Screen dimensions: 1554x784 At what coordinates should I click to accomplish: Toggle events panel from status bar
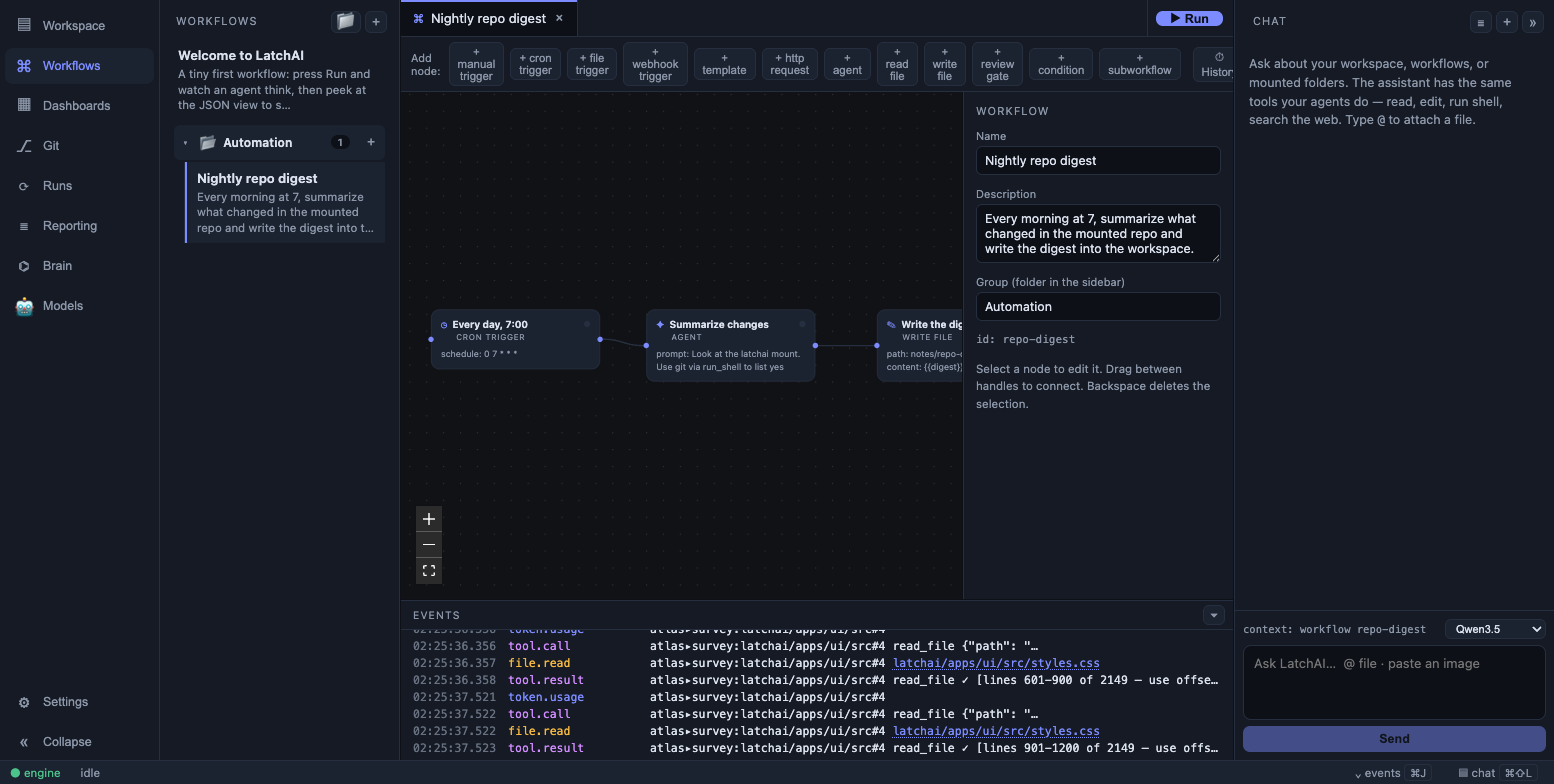pos(1391,773)
